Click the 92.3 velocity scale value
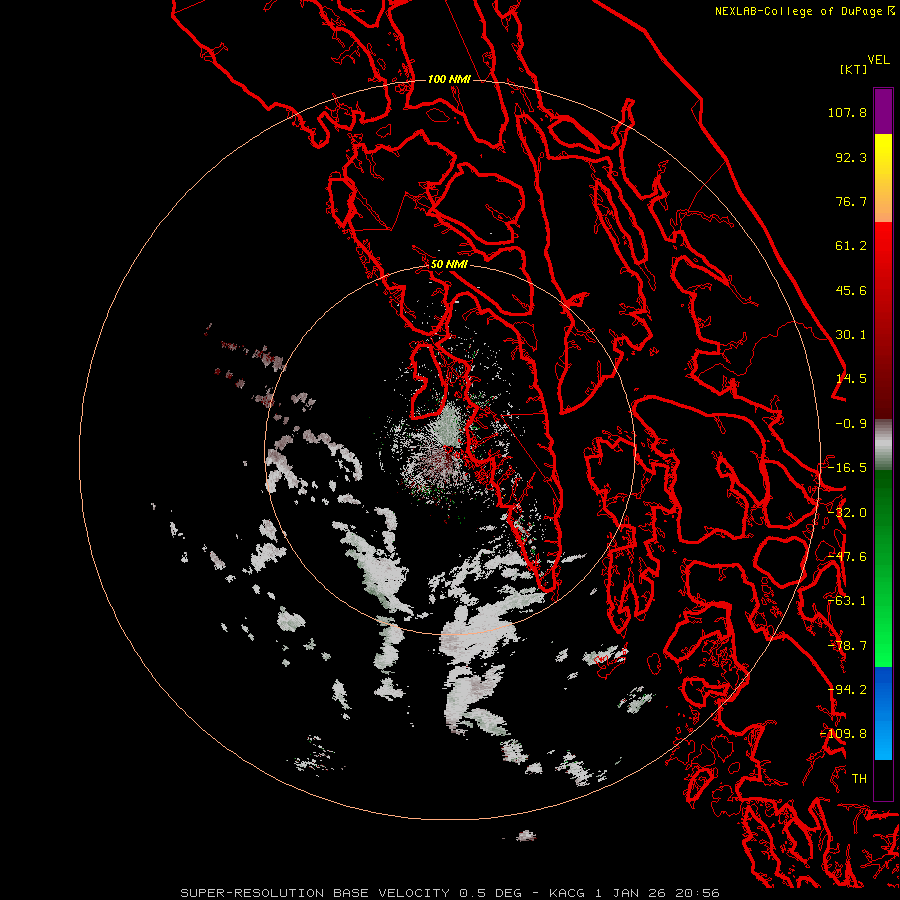900x900 pixels. point(851,157)
